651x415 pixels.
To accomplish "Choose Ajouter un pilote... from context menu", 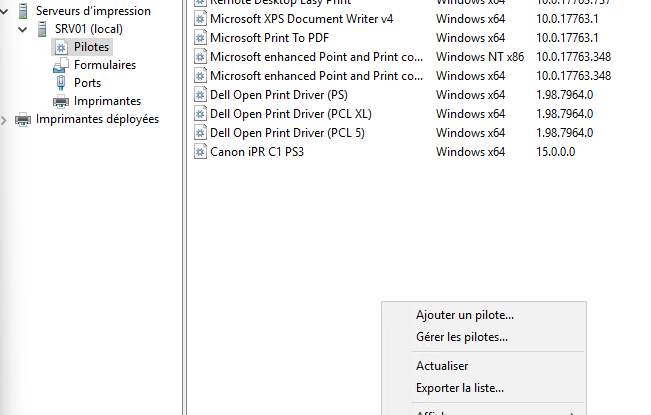I will click(465, 315).
